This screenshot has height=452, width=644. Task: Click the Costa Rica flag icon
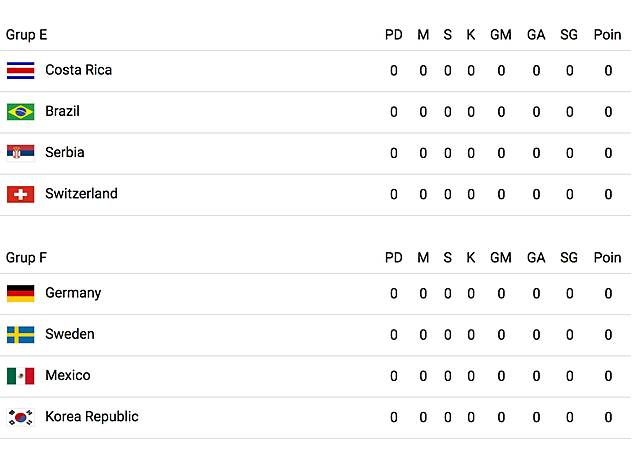(x=21, y=71)
